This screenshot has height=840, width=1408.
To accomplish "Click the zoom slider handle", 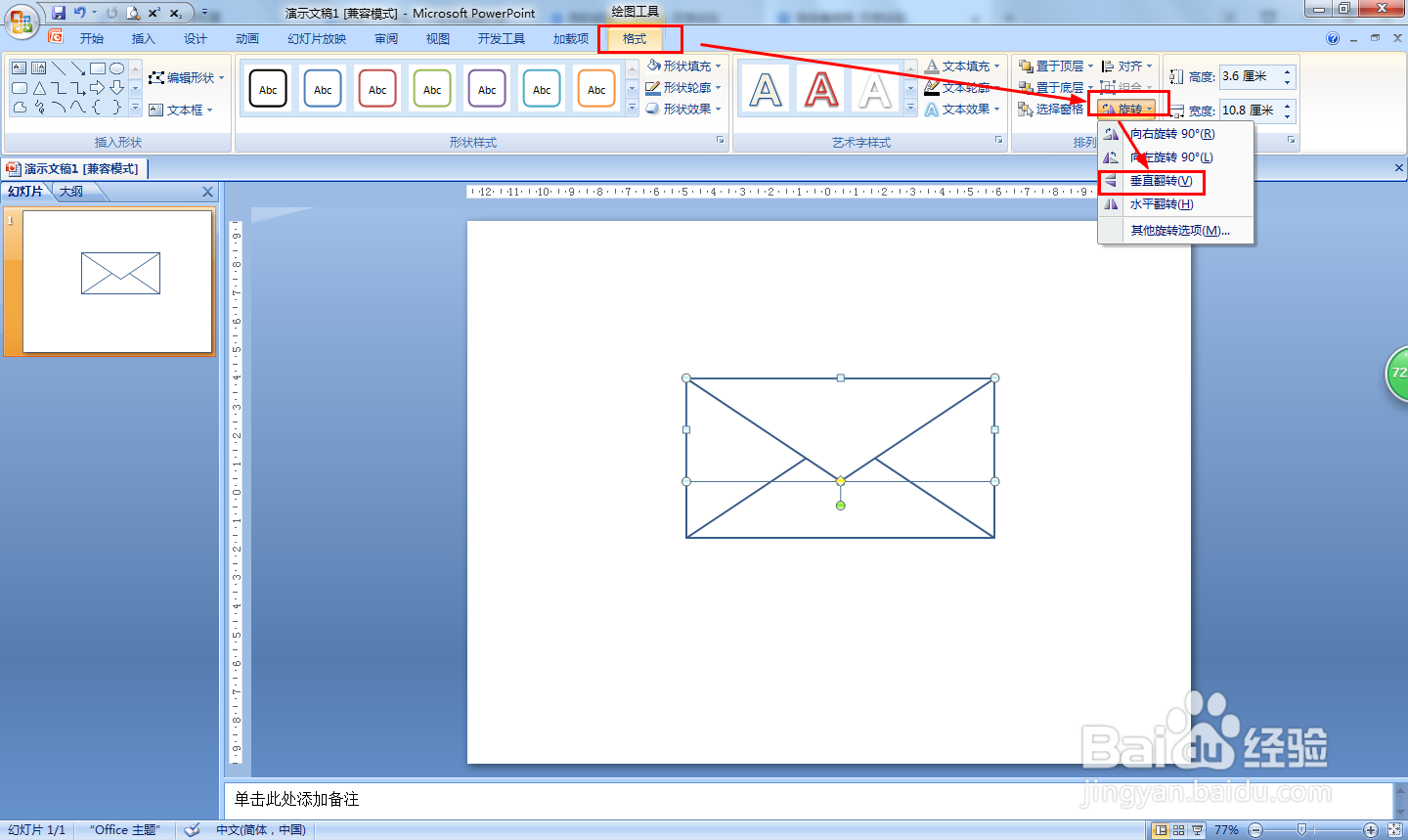I will coord(1300,829).
